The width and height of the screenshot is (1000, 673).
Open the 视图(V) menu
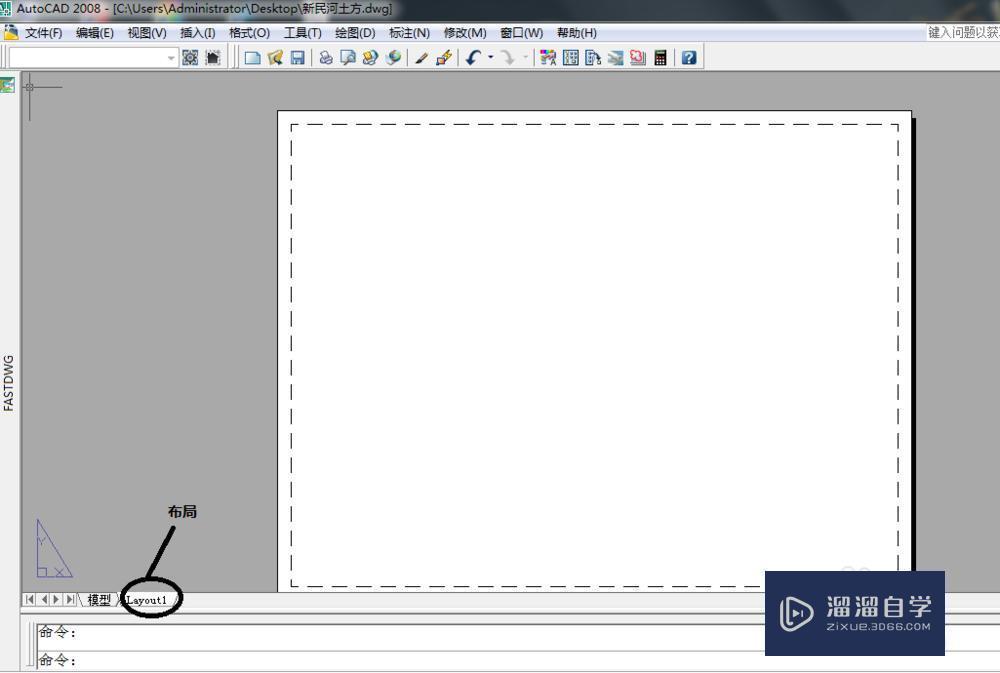pos(147,33)
